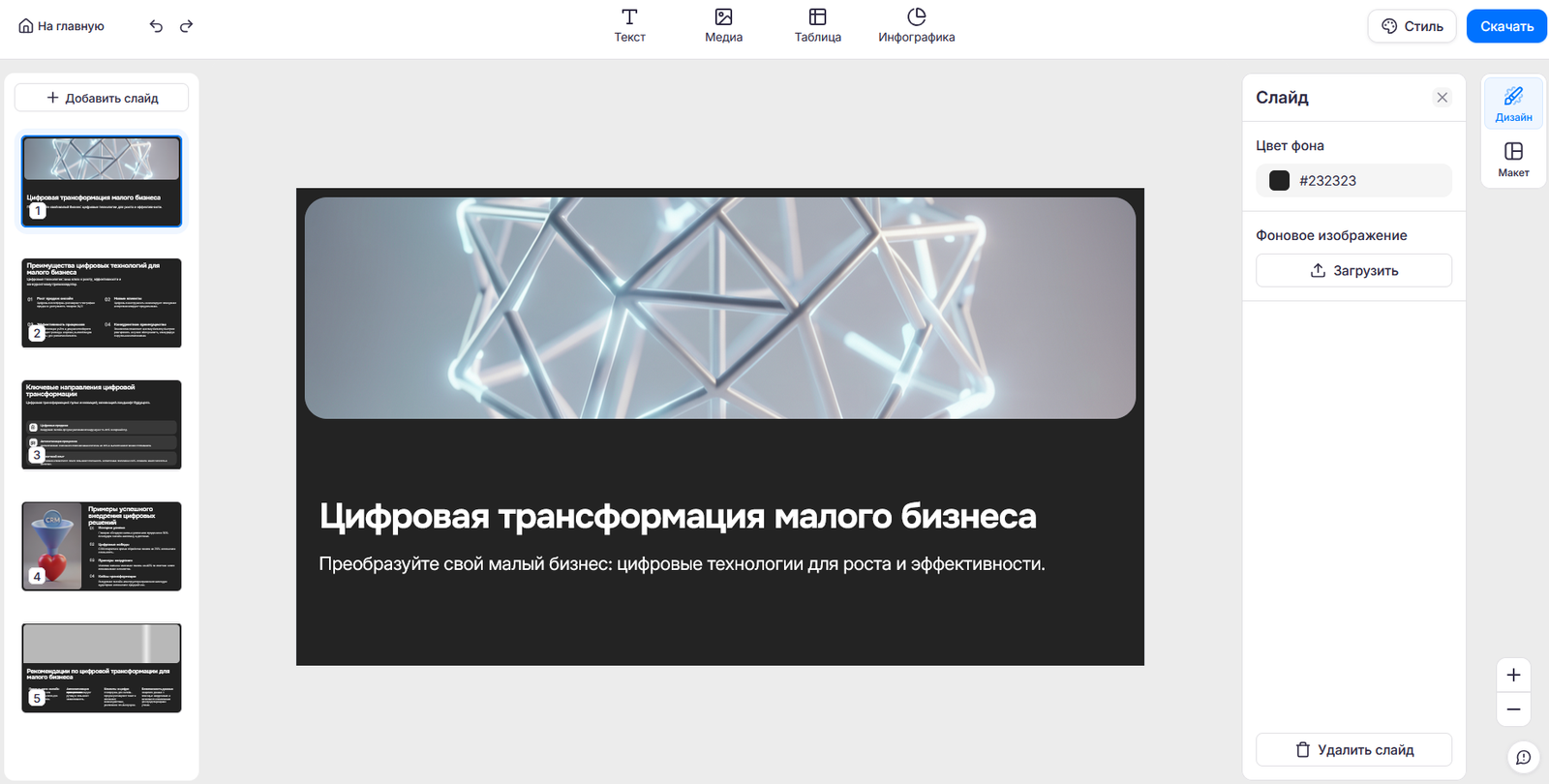Screen dimensions: 1549x784
Task: Open the Инфографика tool
Action: (916, 26)
